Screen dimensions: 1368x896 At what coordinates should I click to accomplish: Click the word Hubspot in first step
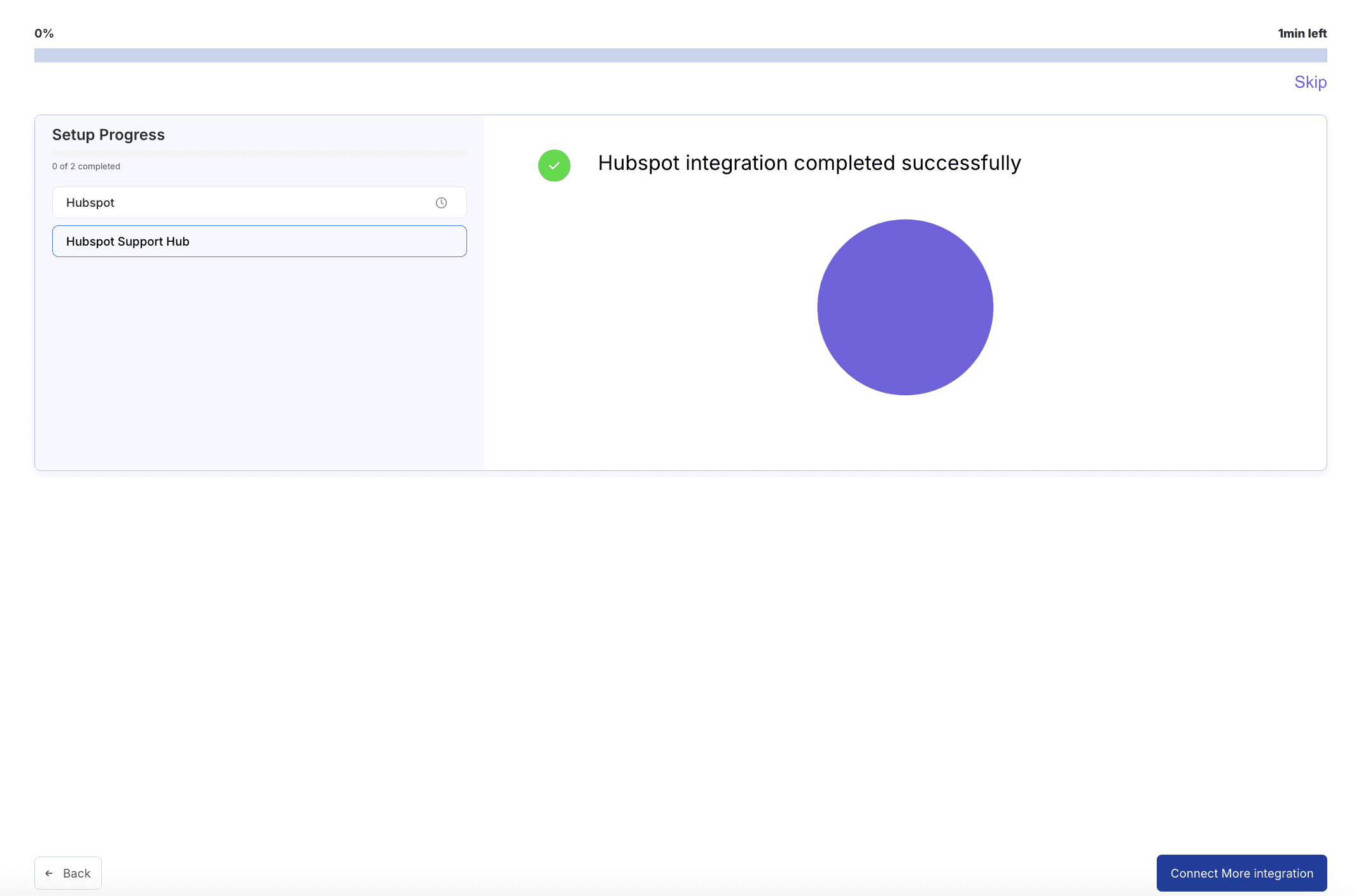click(90, 202)
